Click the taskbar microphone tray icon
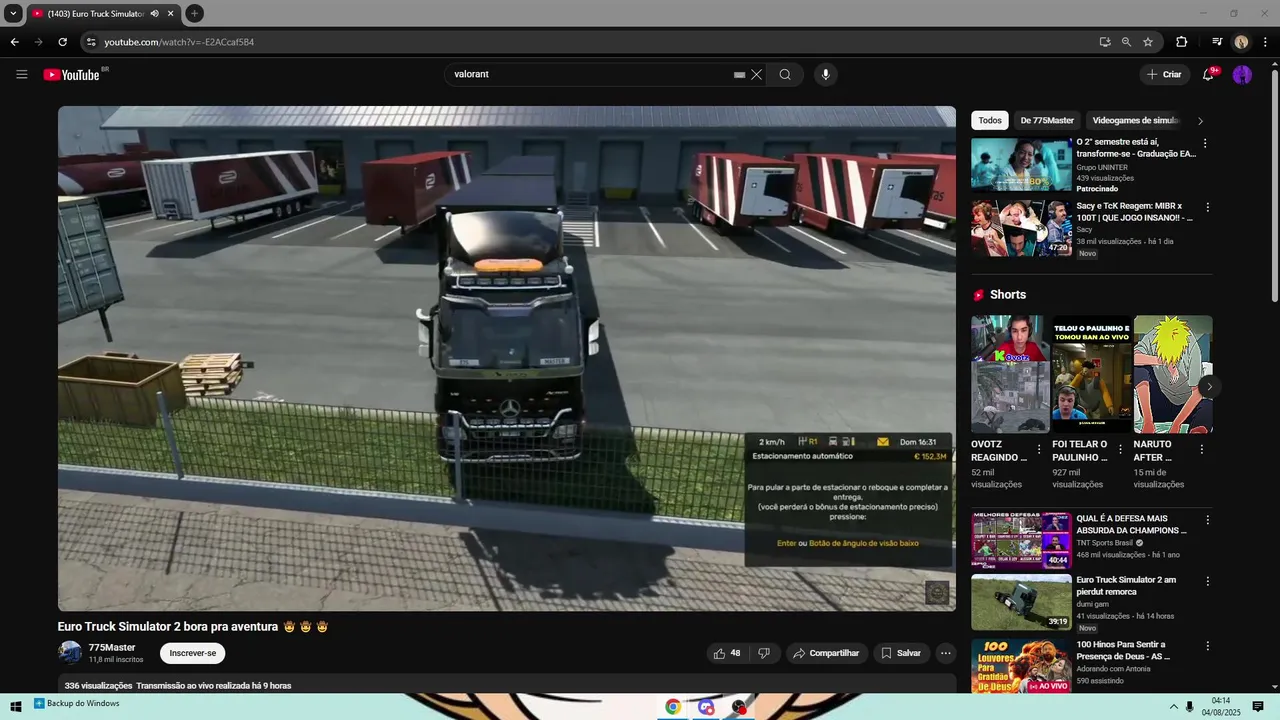This screenshot has width=1280, height=720. pos(1189,706)
